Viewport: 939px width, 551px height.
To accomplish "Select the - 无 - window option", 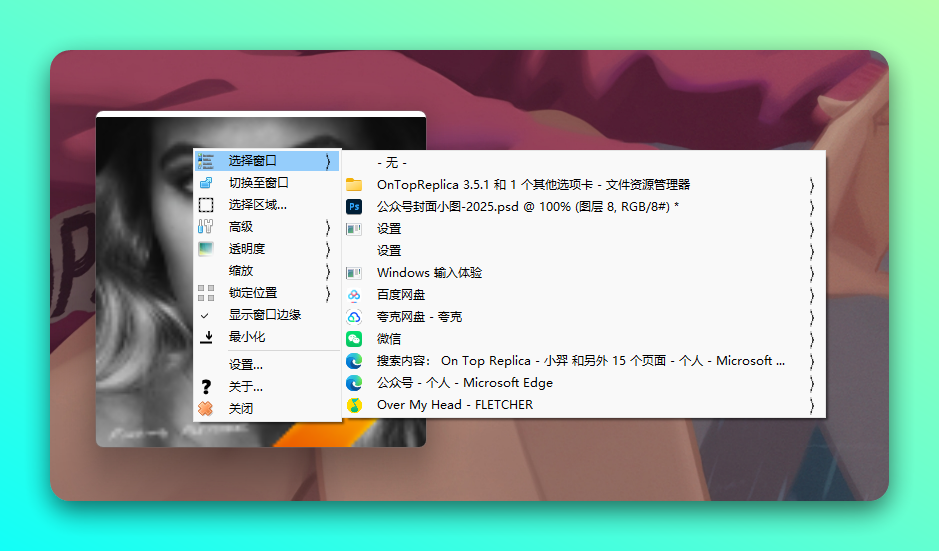I will [x=583, y=162].
